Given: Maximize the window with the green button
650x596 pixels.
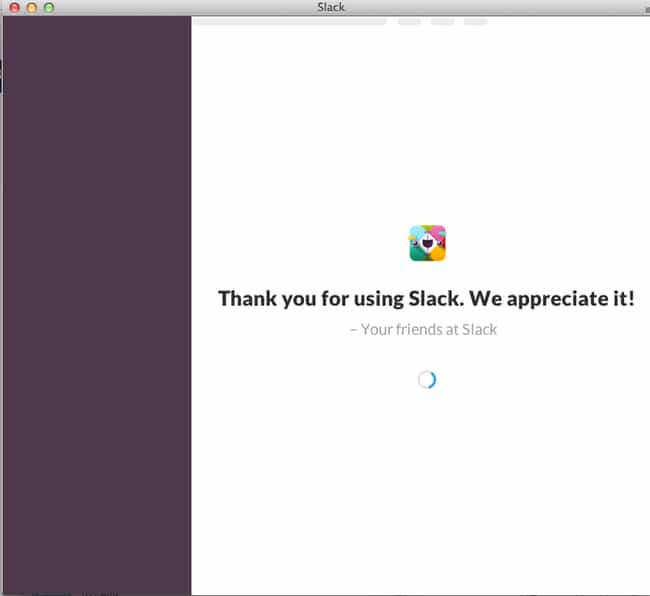Looking at the screenshot, I should coord(49,7).
